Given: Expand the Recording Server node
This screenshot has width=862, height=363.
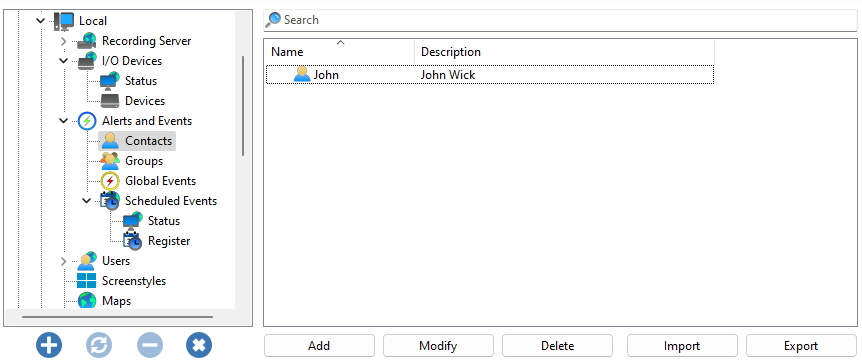Looking at the screenshot, I should click(63, 41).
